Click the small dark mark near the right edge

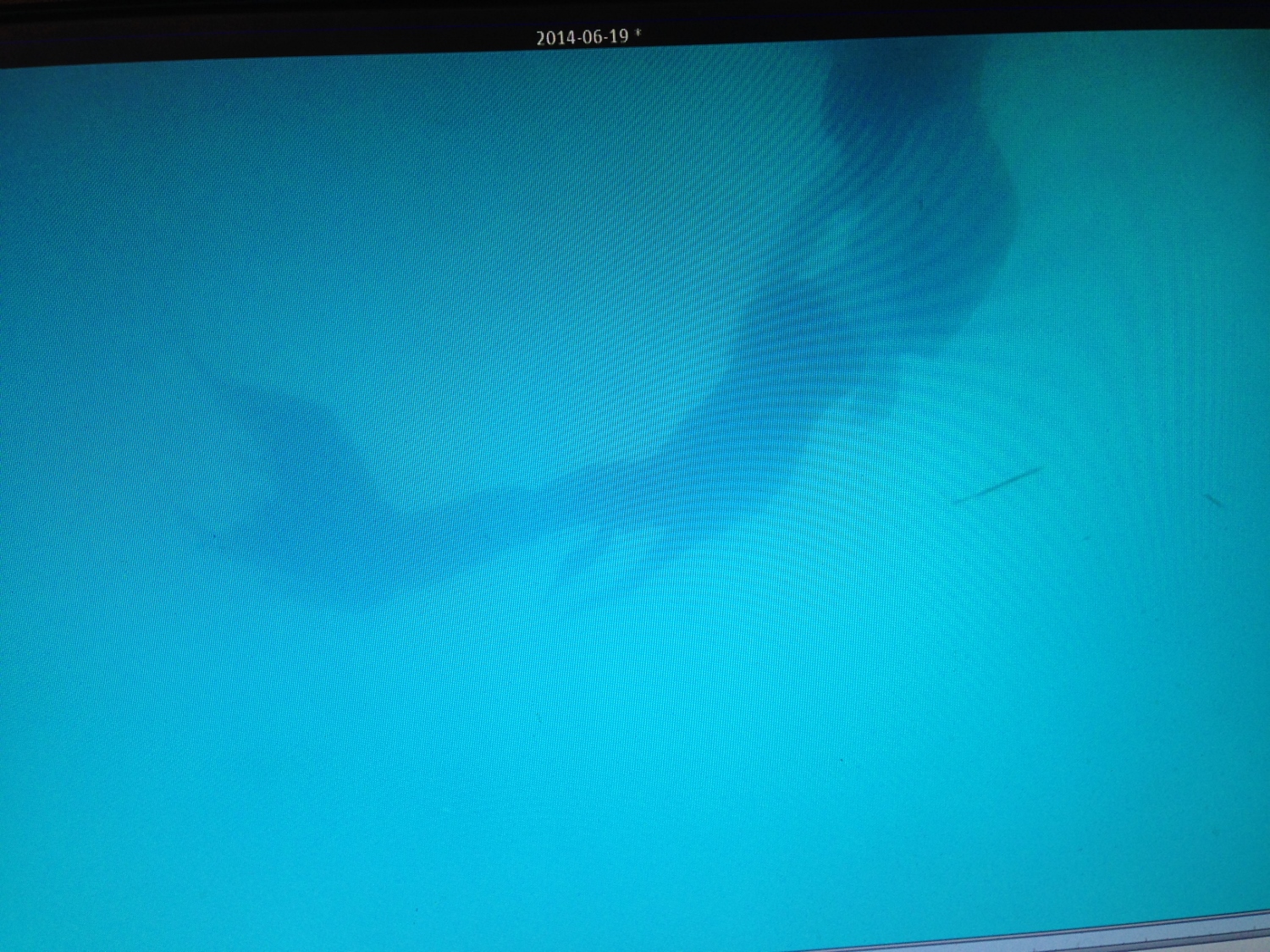click(1213, 500)
